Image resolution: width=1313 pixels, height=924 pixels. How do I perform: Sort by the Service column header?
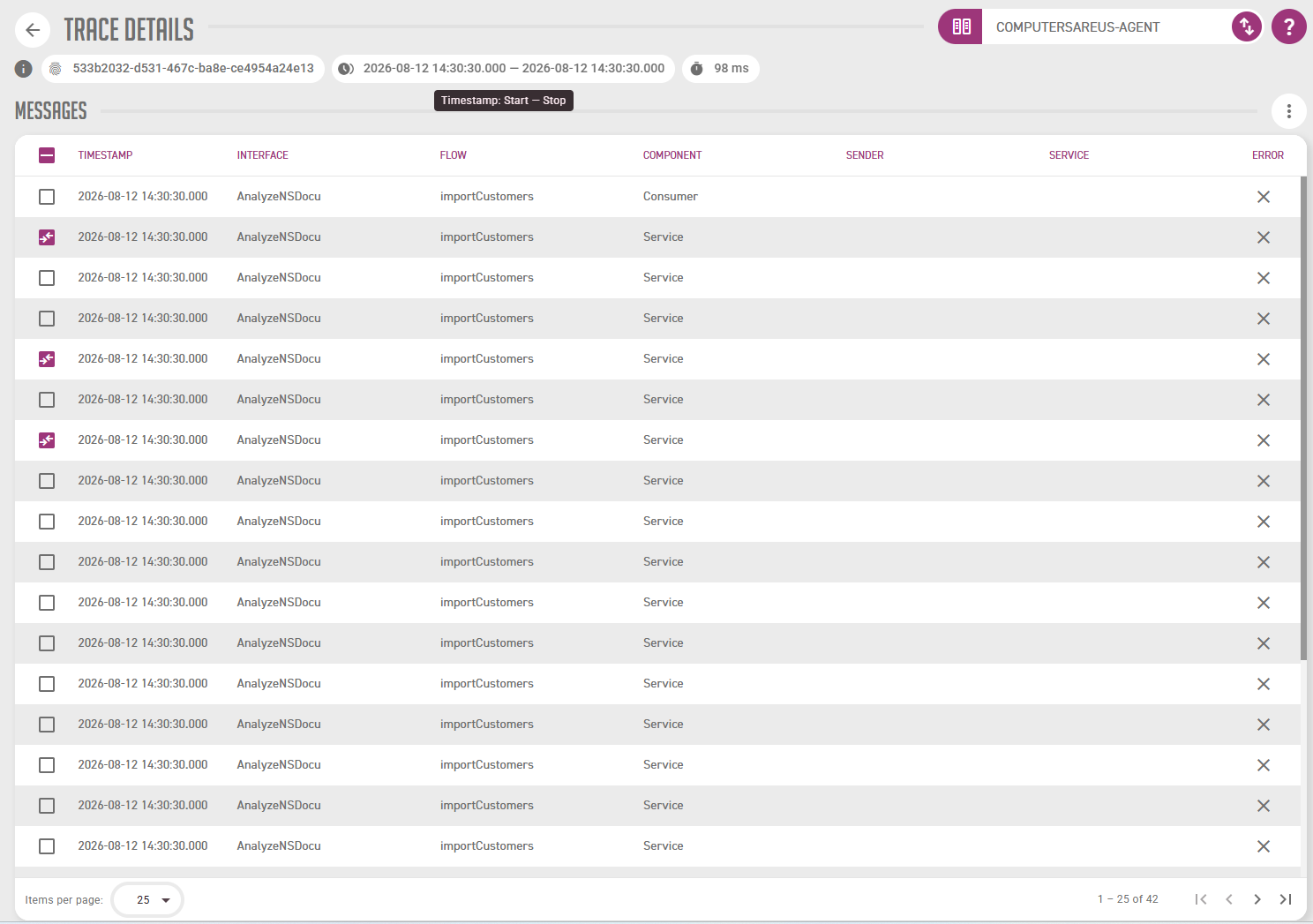point(1069,155)
